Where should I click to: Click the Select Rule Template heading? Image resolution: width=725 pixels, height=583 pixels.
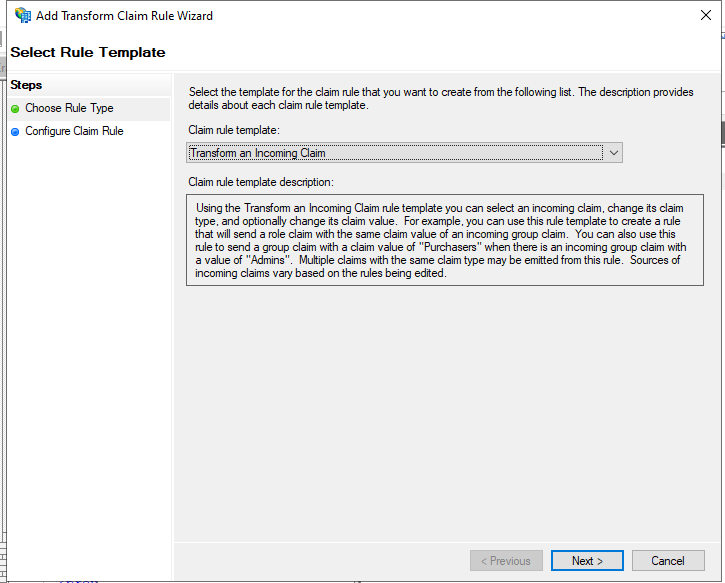[88, 52]
